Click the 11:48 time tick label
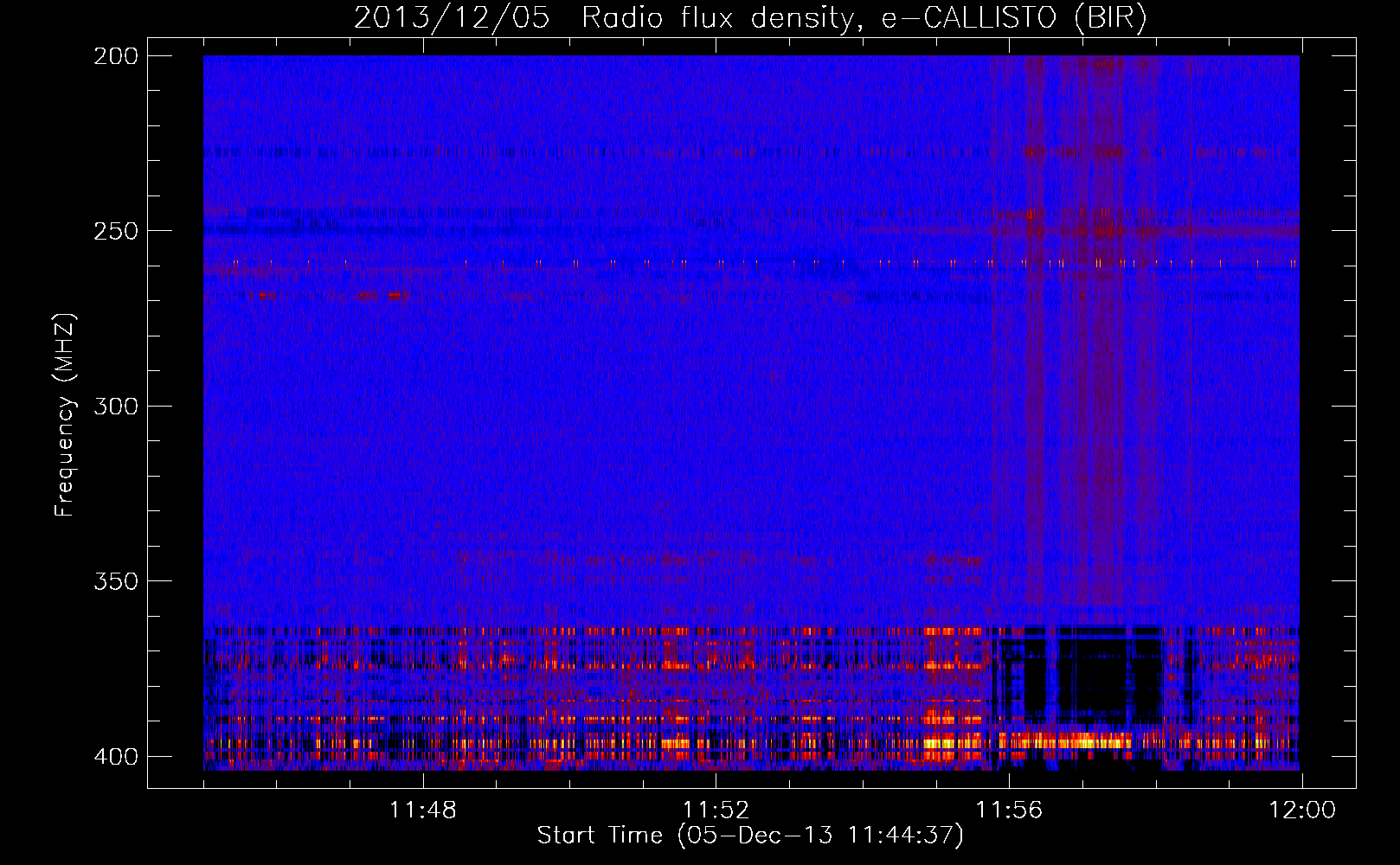This screenshot has height=865, width=1400. click(x=422, y=811)
